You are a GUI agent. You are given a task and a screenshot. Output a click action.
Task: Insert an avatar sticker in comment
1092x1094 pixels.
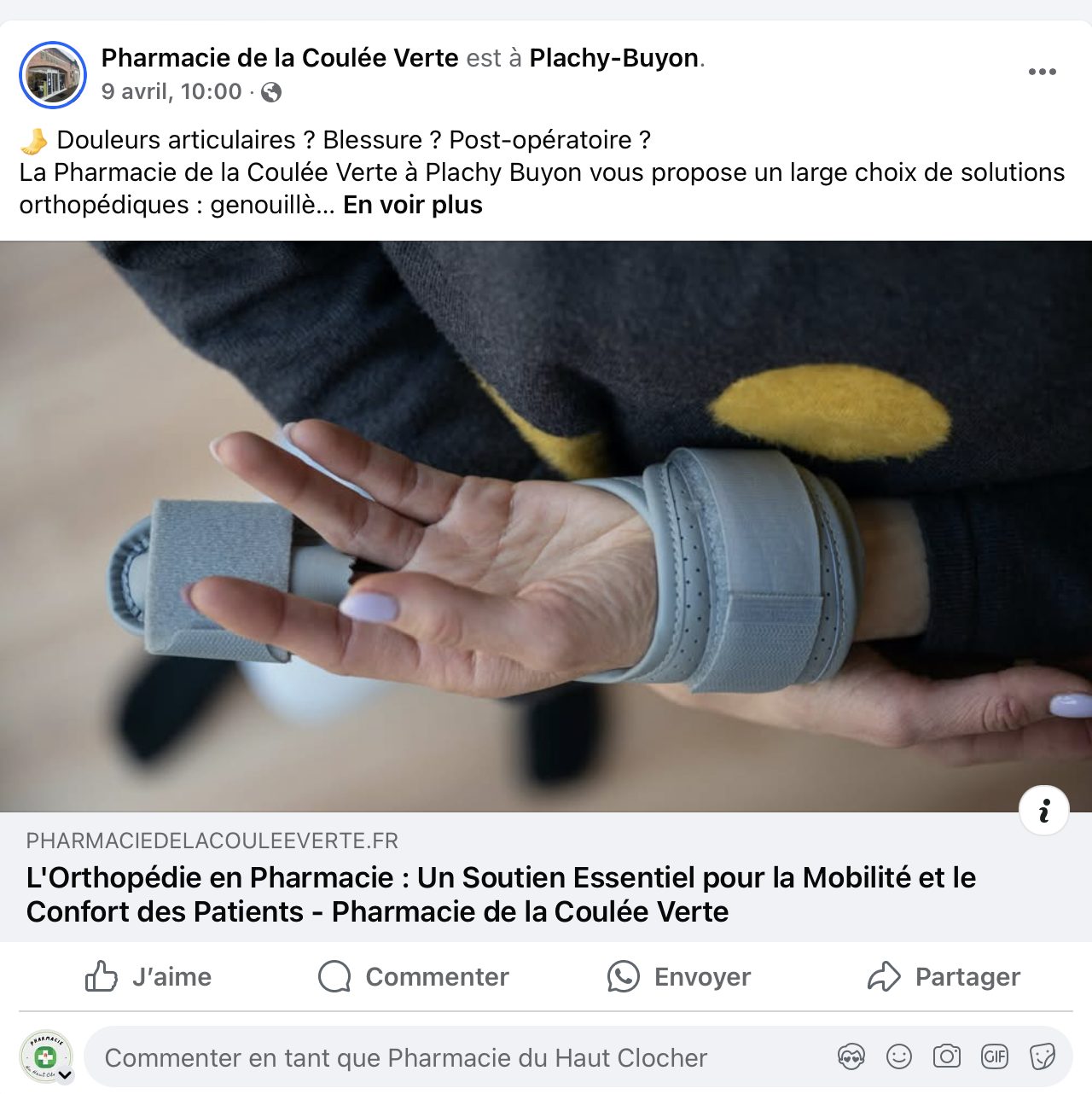[x=851, y=1057]
